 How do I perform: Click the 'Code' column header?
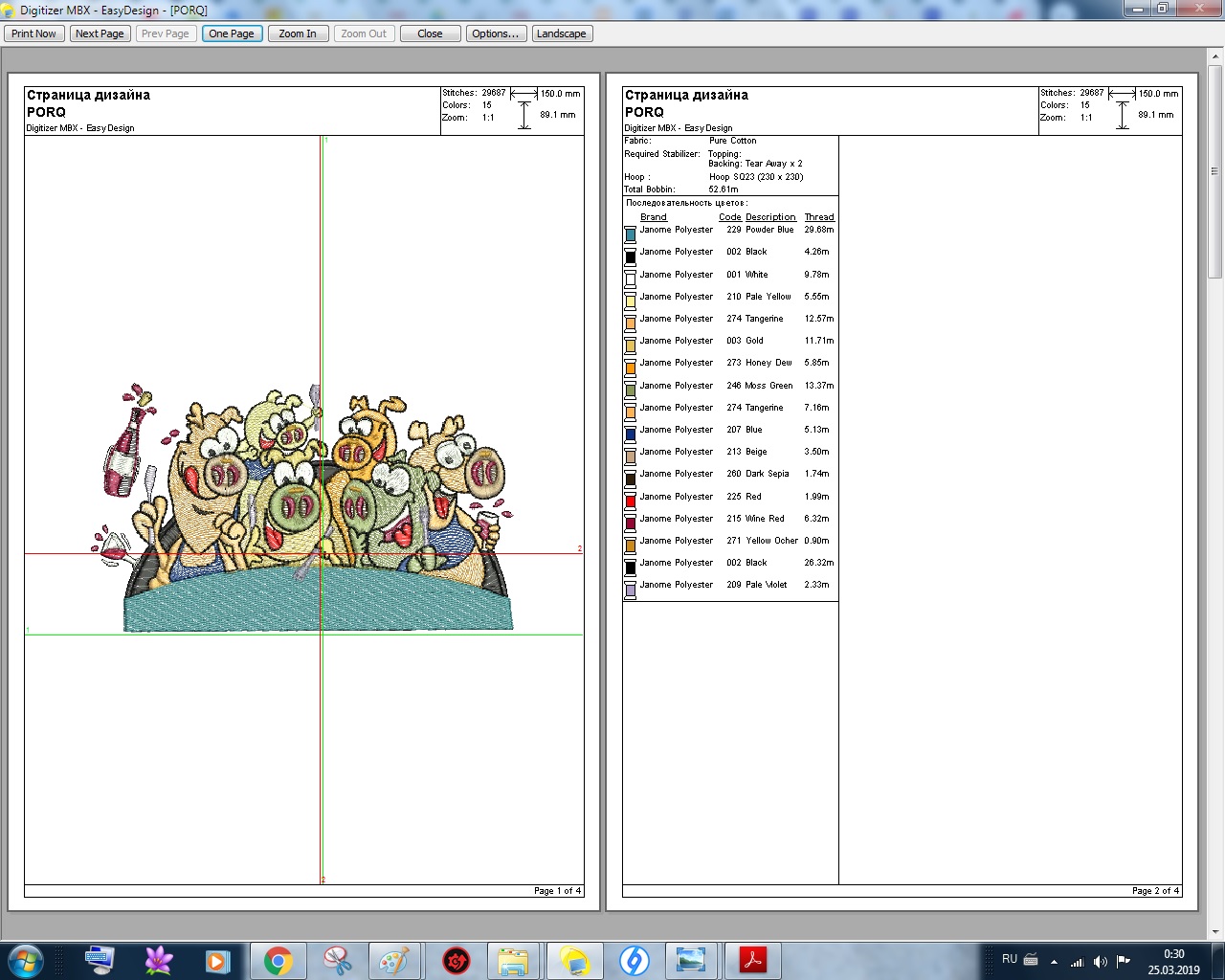click(730, 217)
